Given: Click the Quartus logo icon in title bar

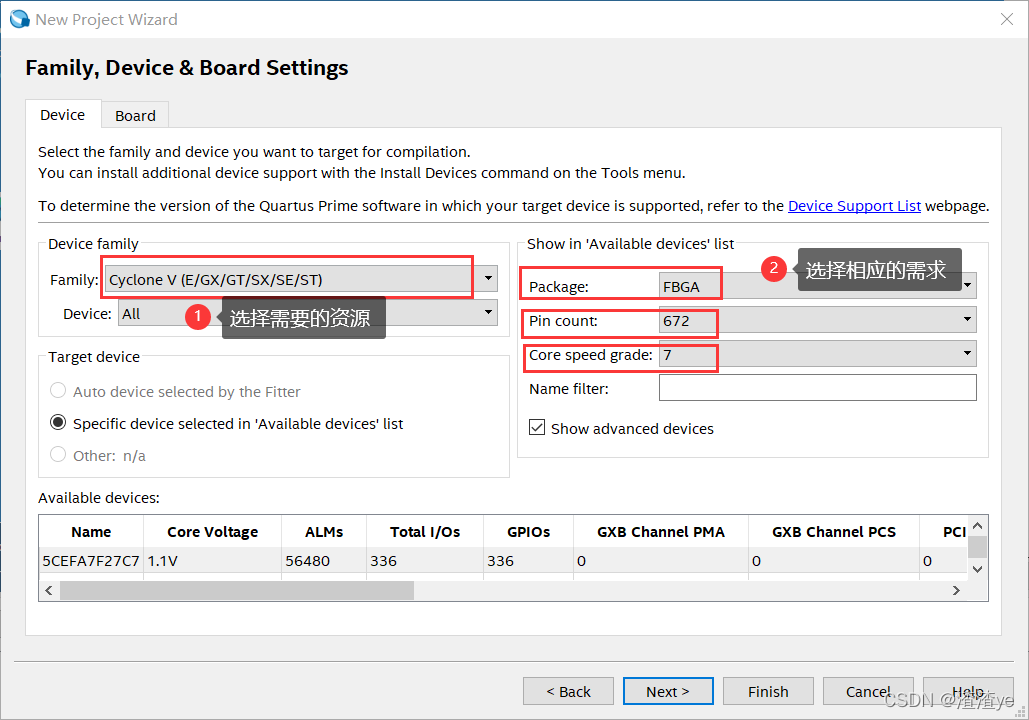Looking at the screenshot, I should pyautogui.click(x=20, y=19).
